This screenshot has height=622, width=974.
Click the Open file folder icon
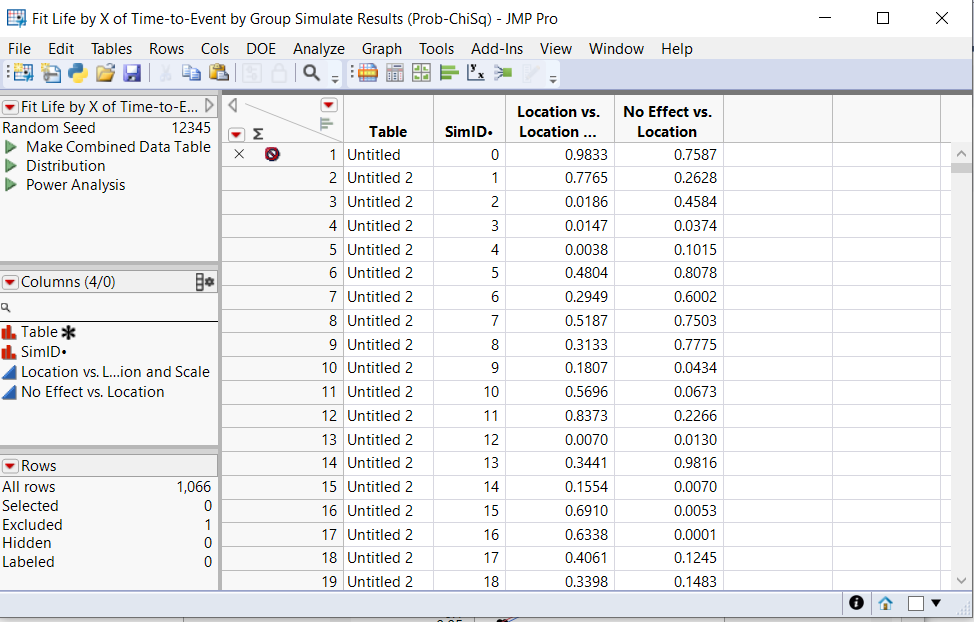pyautogui.click(x=105, y=73)
